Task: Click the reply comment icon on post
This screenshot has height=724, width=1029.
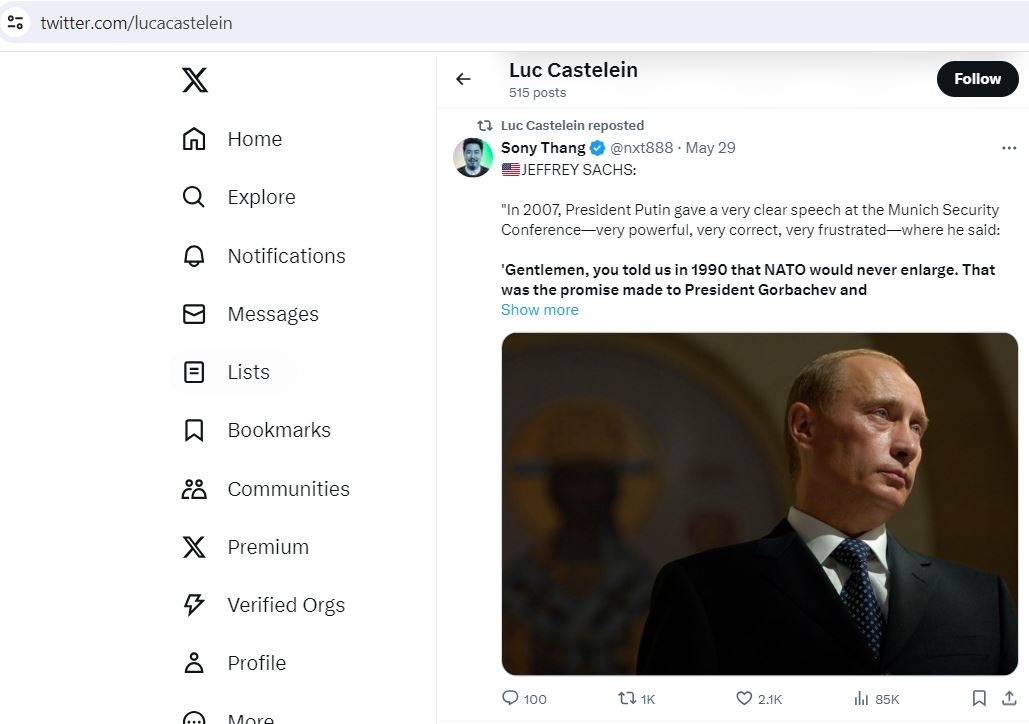Action: (510, 698)
